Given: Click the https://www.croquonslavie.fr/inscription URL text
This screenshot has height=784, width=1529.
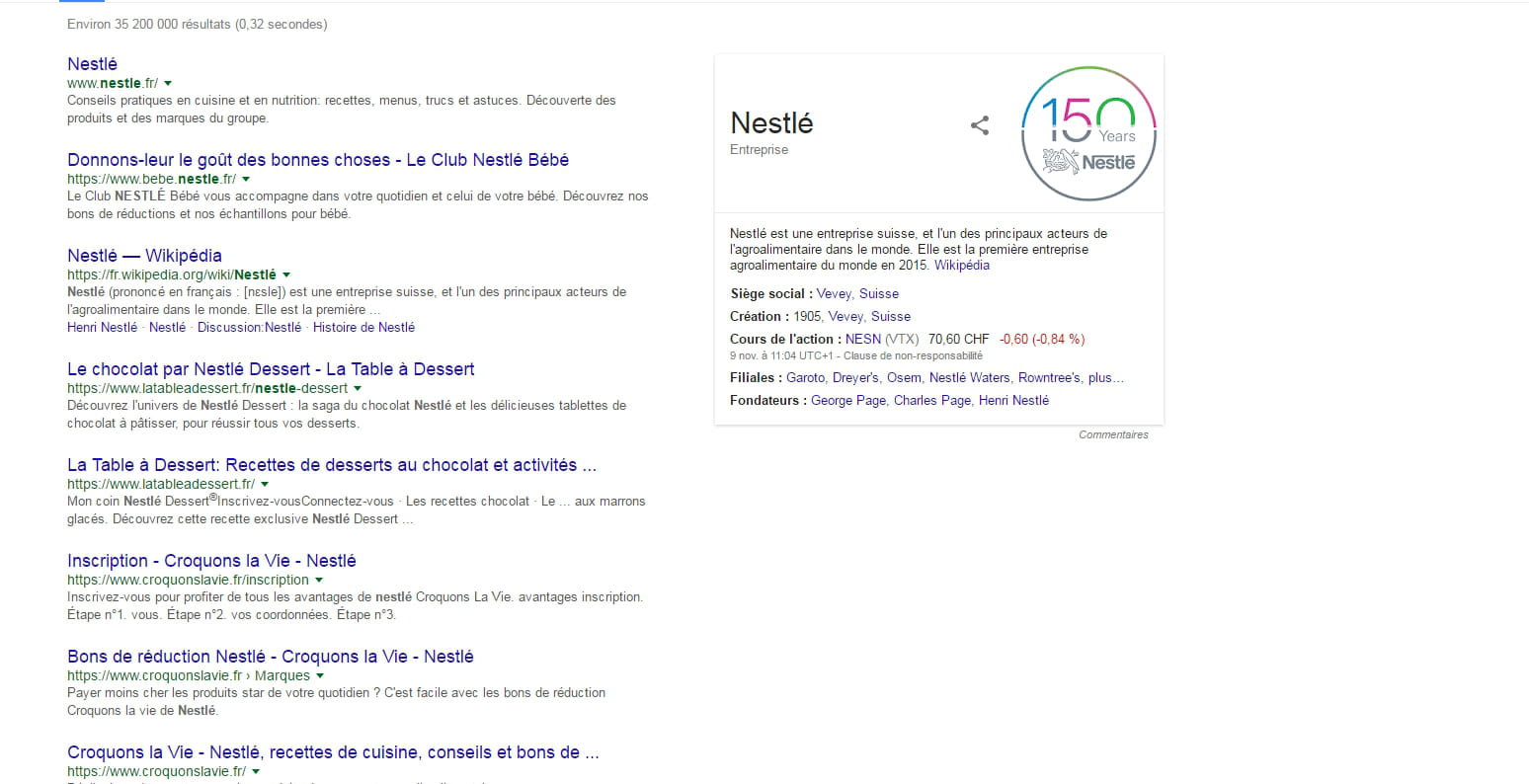Looking at the screenshot, I should 188,581.
